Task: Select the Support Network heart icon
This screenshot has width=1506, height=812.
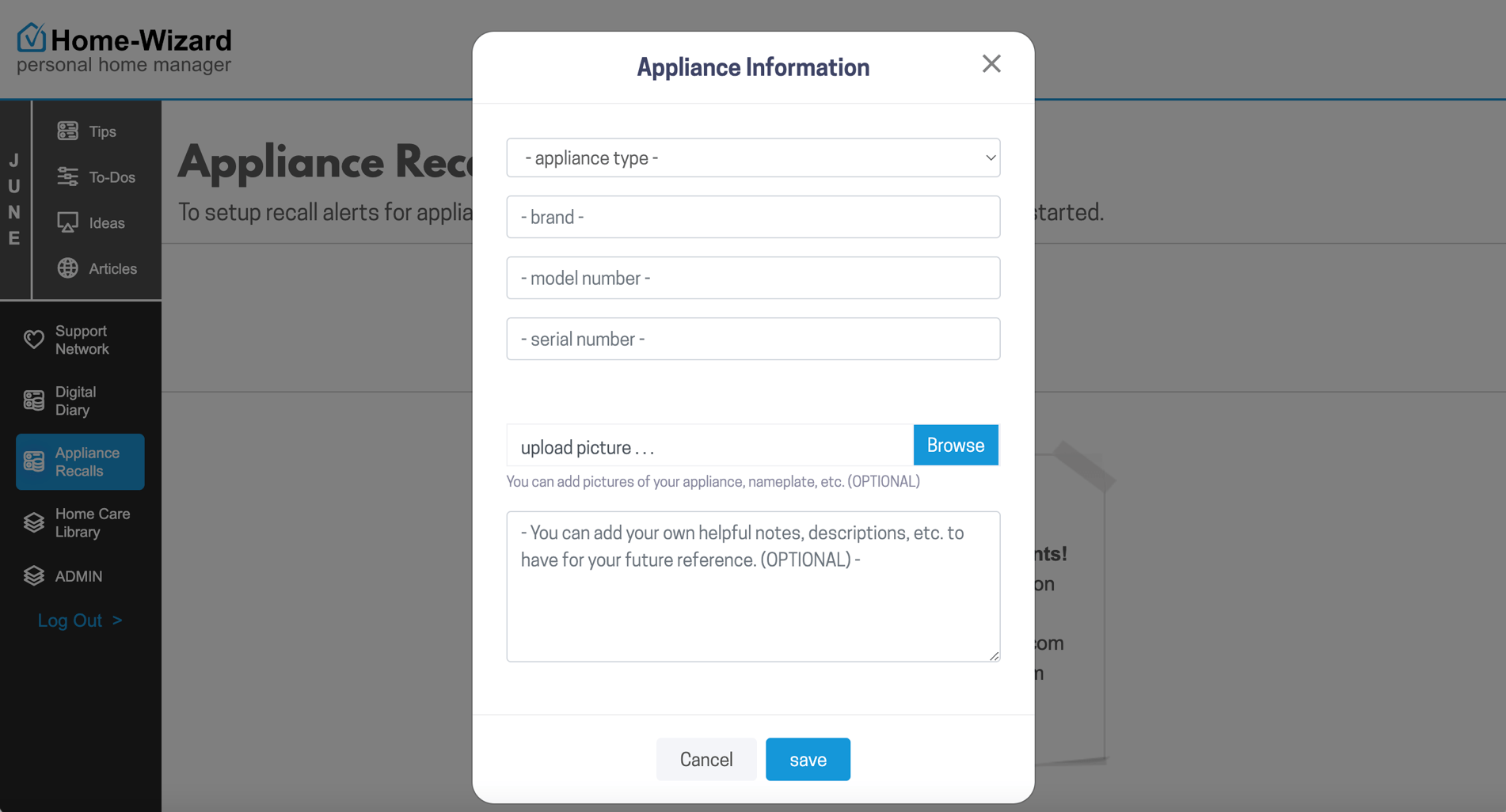Action: tap(34, 339)
